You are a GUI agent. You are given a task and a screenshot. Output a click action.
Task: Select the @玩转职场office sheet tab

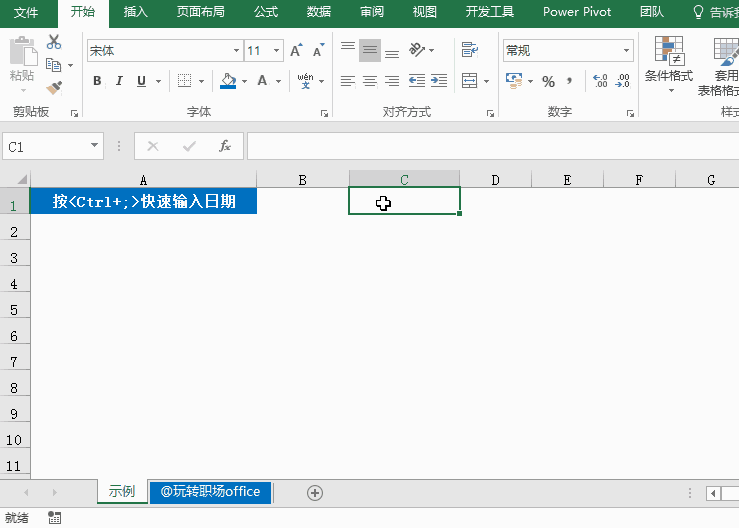click(210, 492)
